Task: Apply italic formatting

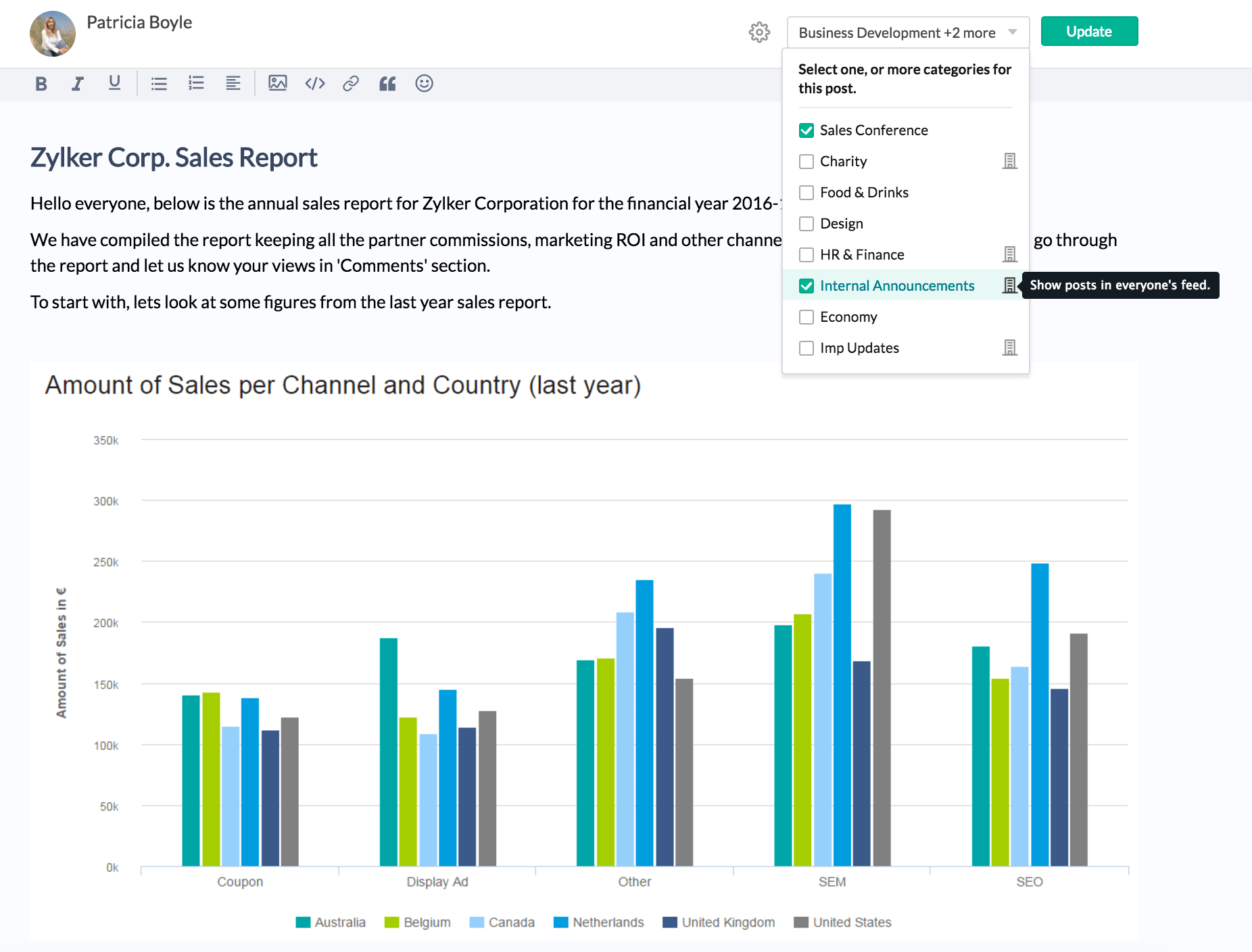Action: (78, 84)
